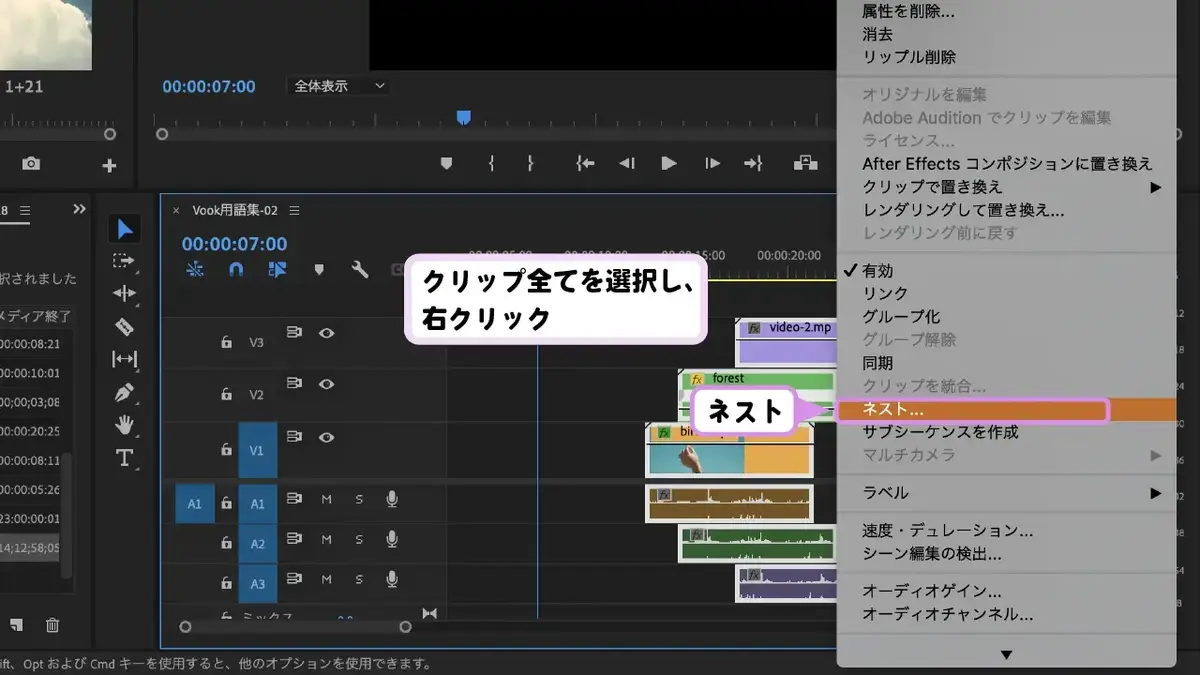Select the Razor tool

click(x=124, y=326)
